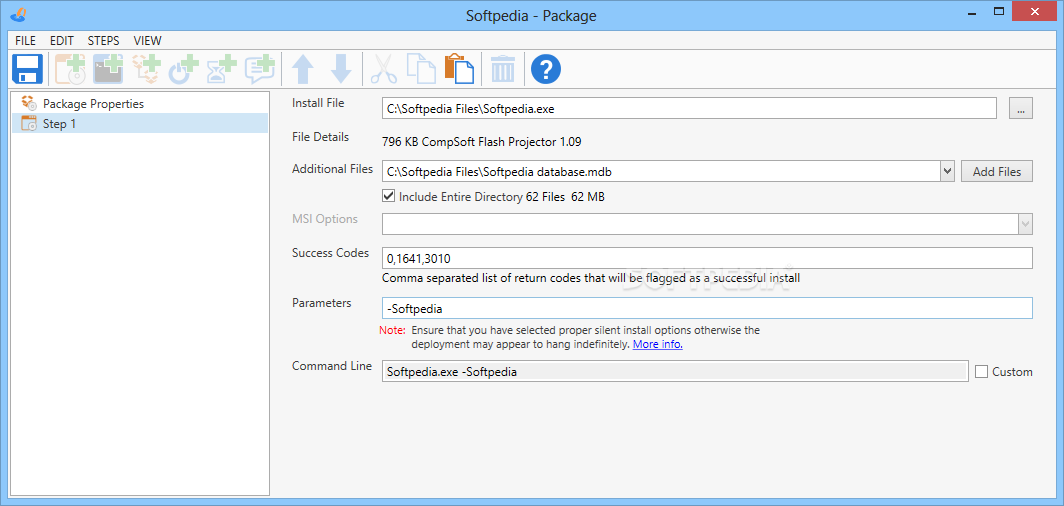
Task: Browse for install file with ellipsis button
Action: (x=1021, y=108)
